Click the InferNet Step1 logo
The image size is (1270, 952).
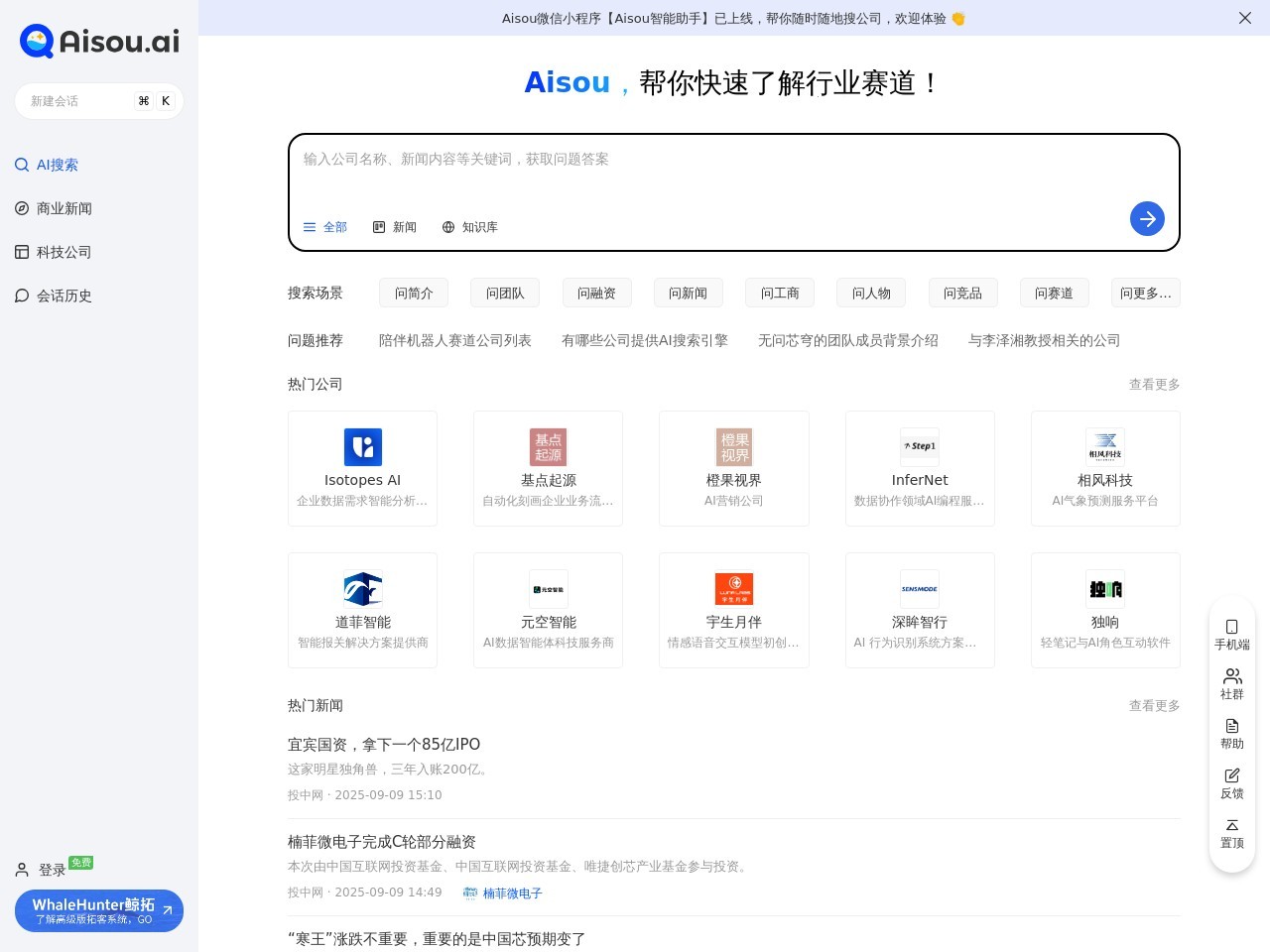tap(920, 447)
